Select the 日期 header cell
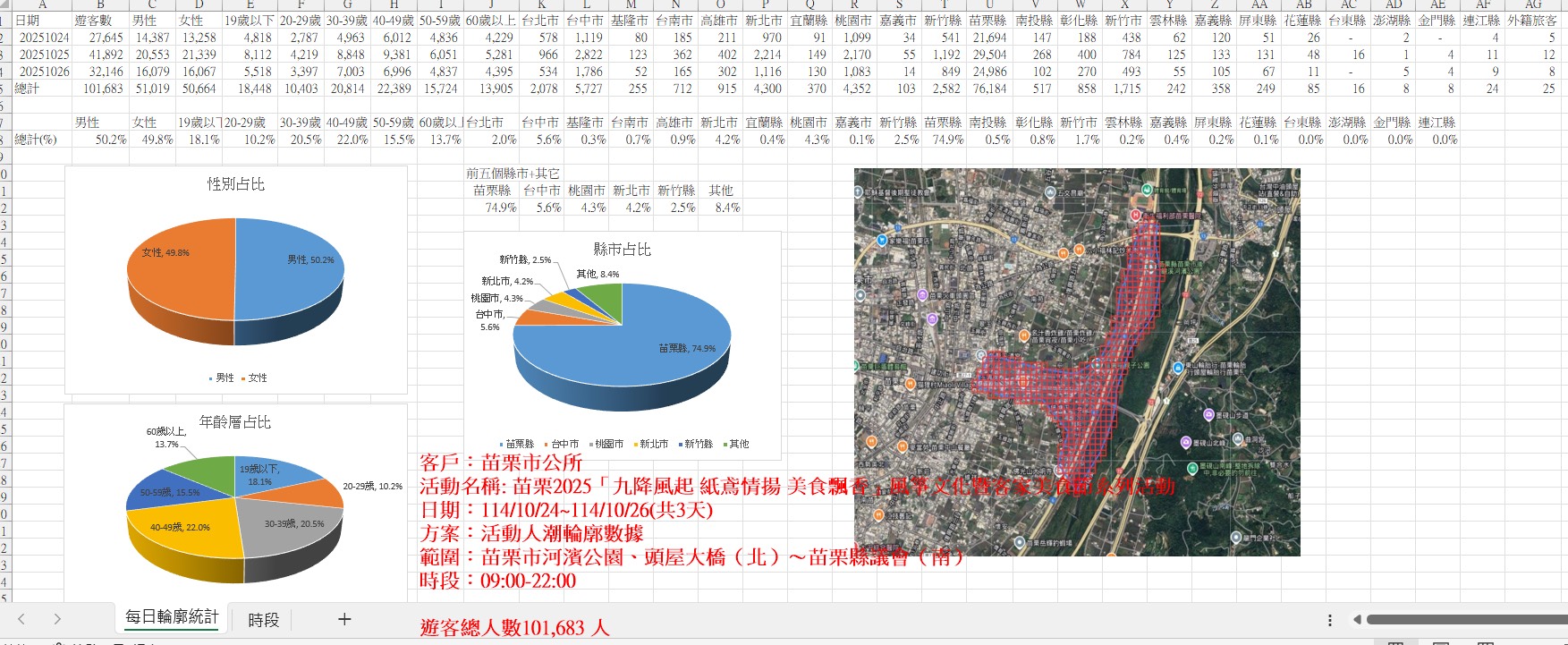 41,21
